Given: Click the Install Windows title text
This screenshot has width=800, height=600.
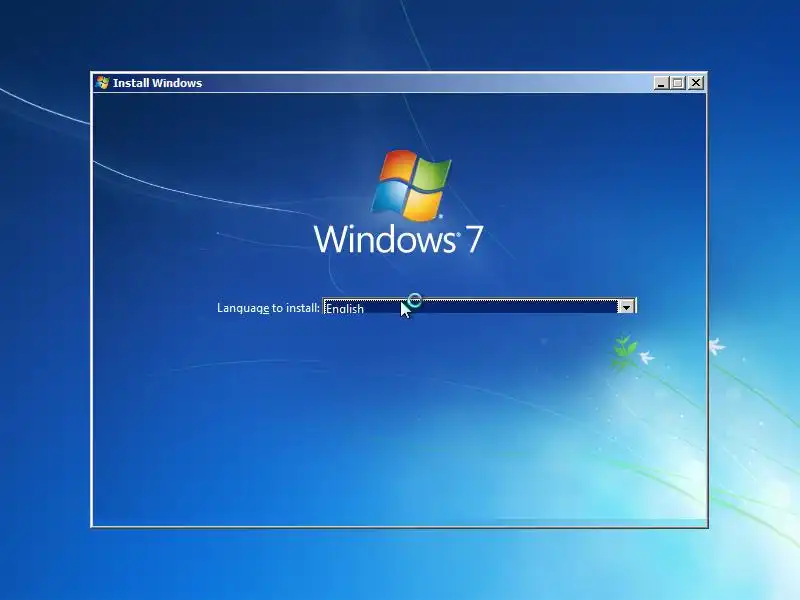Looking at the screenshot, I should pos(157,83).
